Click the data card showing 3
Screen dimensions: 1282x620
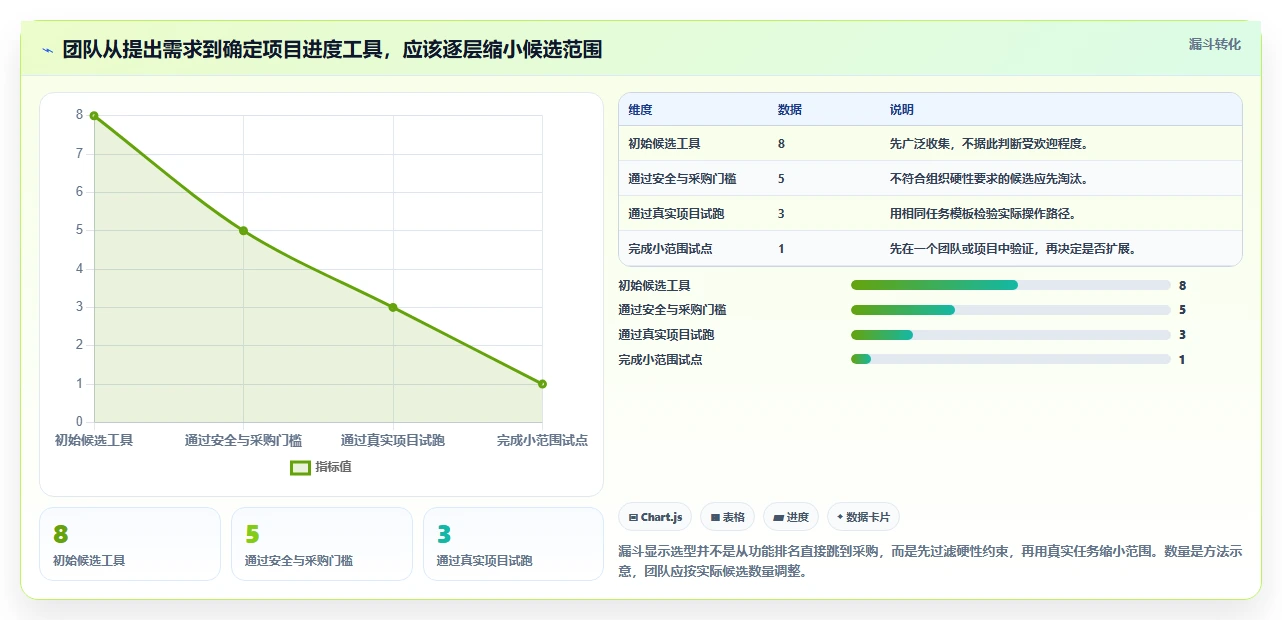(514, 544)
